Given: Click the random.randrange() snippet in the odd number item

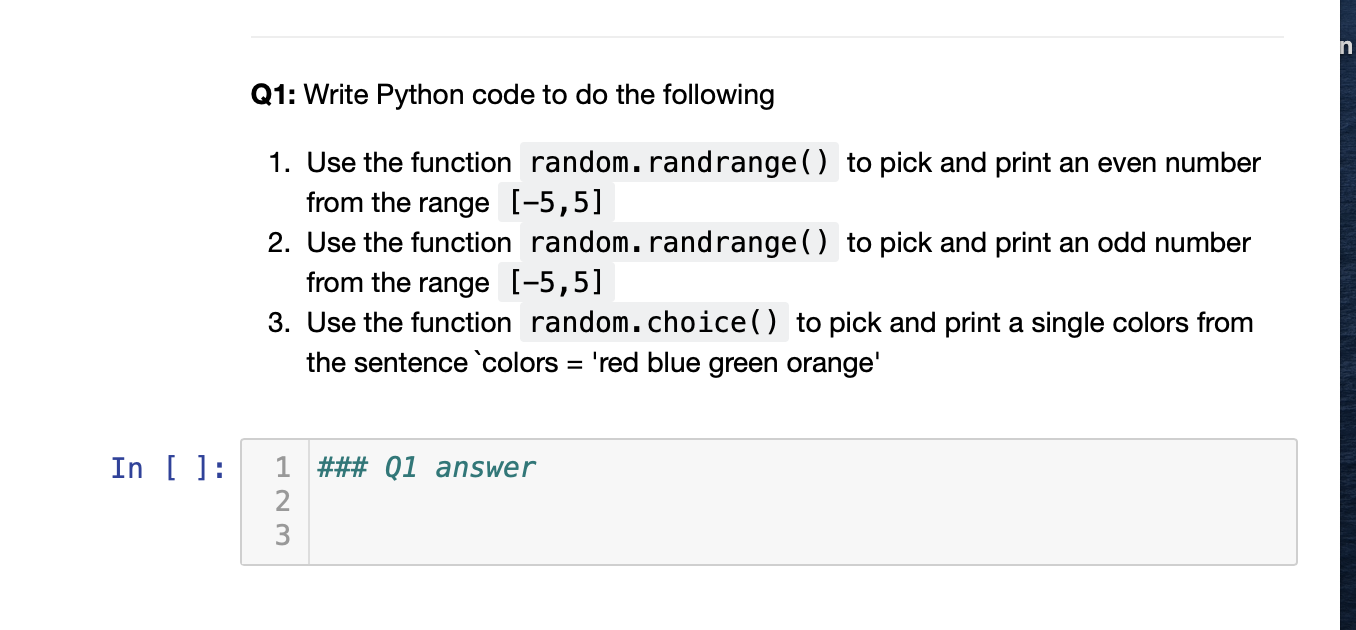Looking at the screenshot, I should [x=679, y=242].
